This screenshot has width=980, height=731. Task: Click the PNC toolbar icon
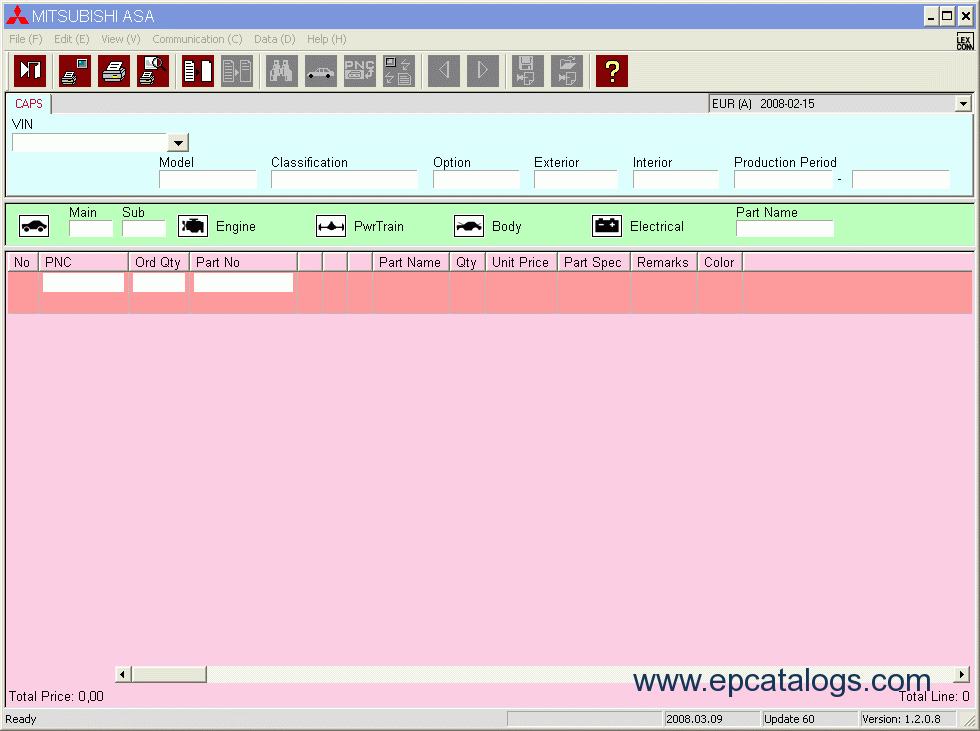click(x=360, y=71)
